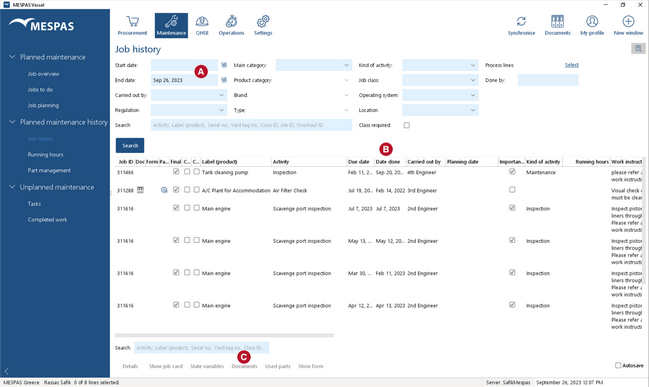This screenshot has width=649, height=387.
Task: Click Show job card
Action: (166, 366)
